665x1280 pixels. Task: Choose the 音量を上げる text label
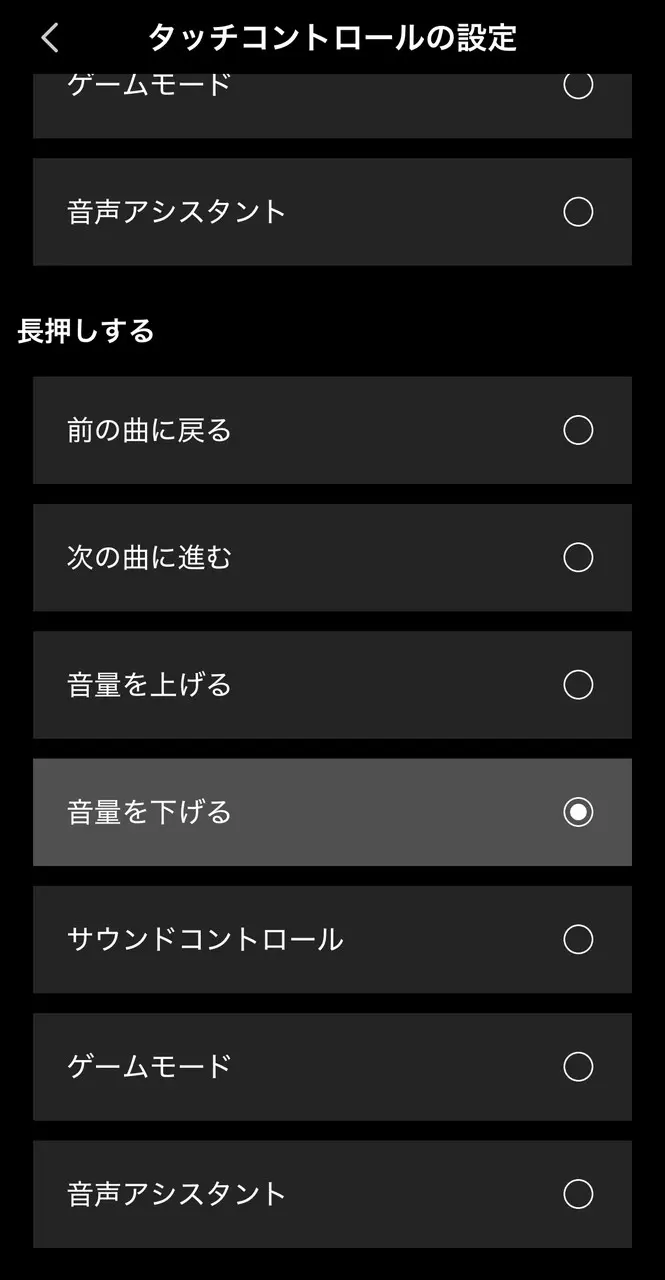click(x=149, y=685)
